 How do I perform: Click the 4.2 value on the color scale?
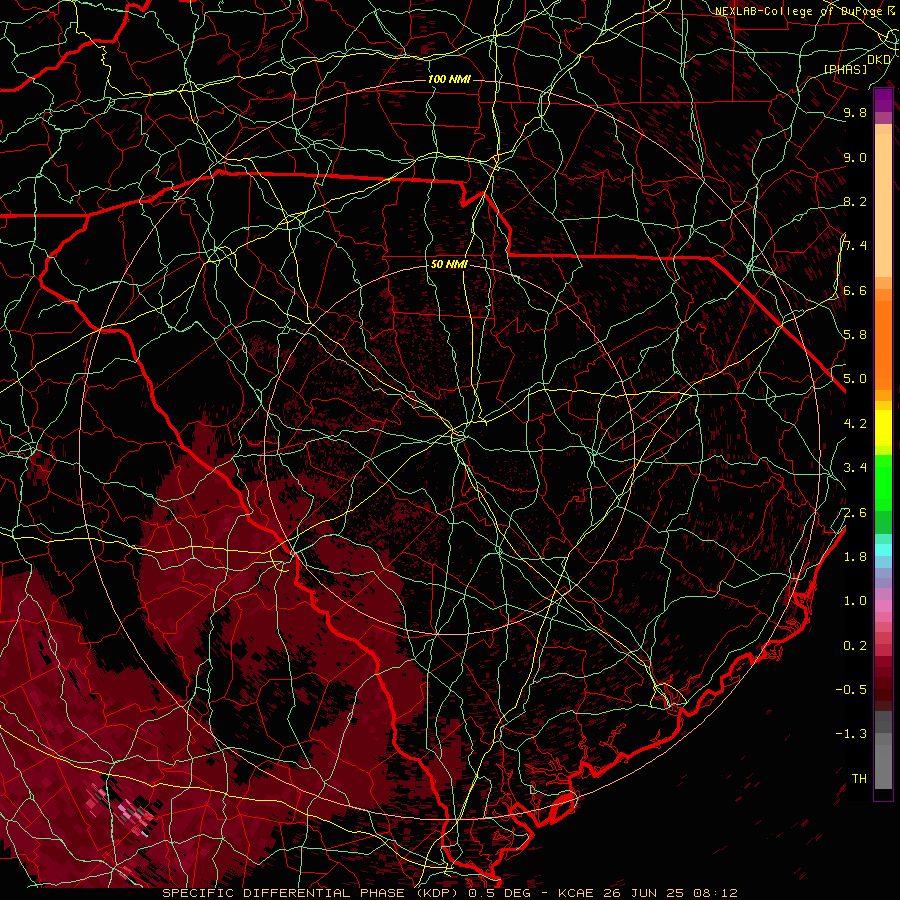(855, 423)
